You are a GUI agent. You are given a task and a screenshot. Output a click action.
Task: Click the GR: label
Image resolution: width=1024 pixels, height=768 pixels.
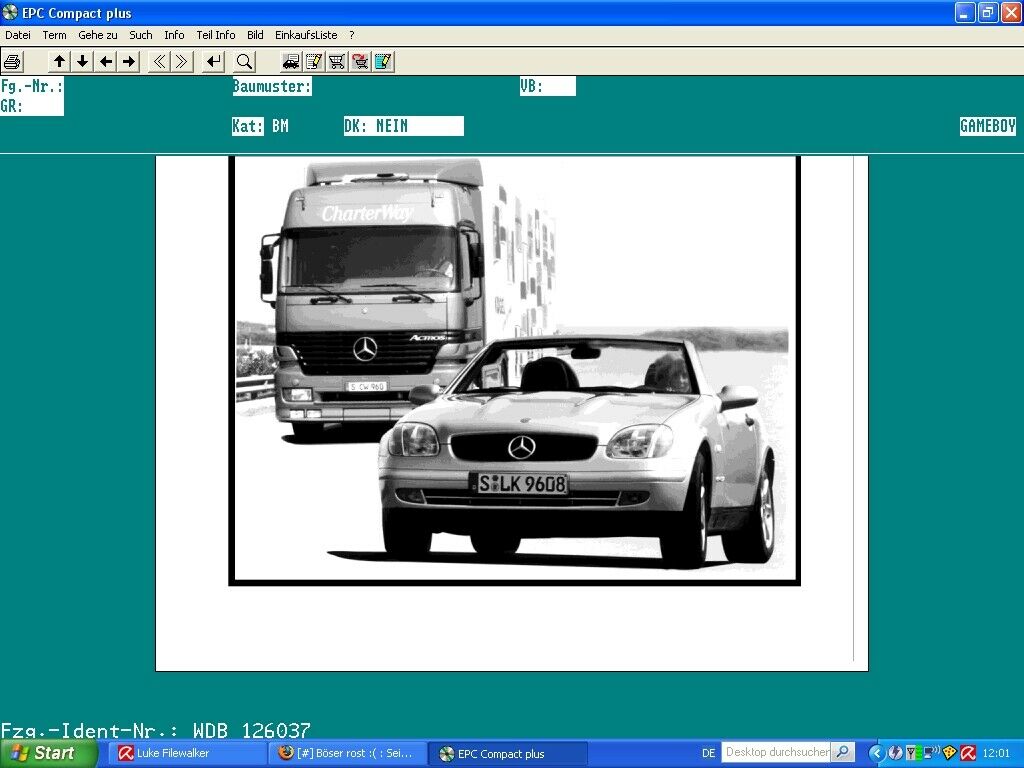[12, 106]
